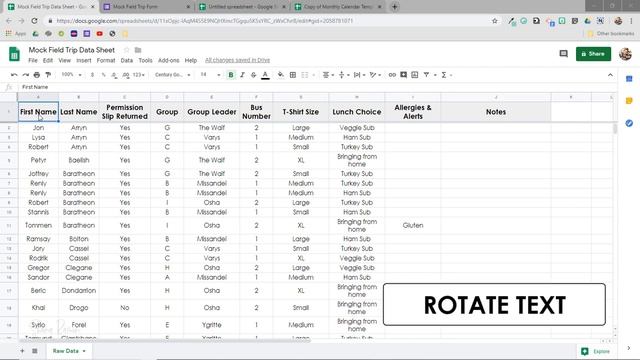Format as percent from toolbar
Image resolution: width=640 pixels, height=360 pixels.
click(103, 75)
